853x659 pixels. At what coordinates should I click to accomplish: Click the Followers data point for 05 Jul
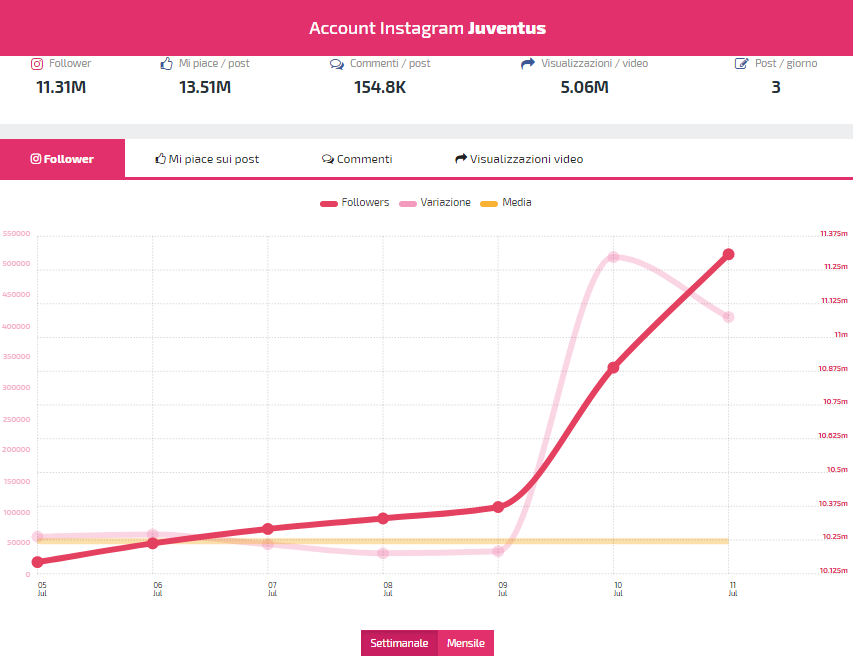coord(38,562)
